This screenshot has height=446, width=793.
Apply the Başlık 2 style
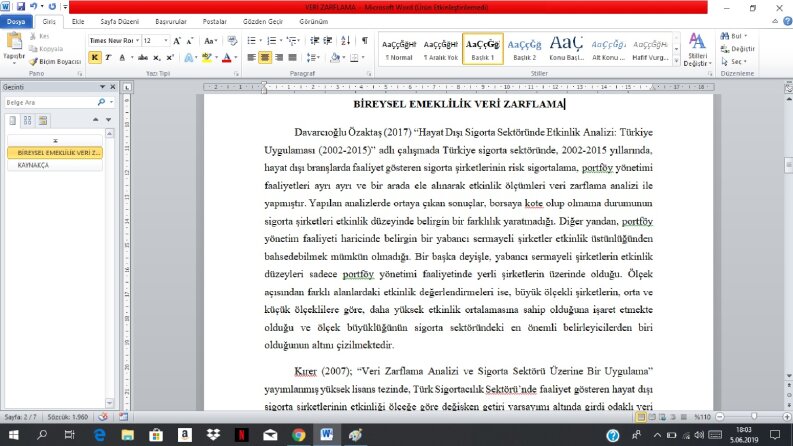point(524,49)
